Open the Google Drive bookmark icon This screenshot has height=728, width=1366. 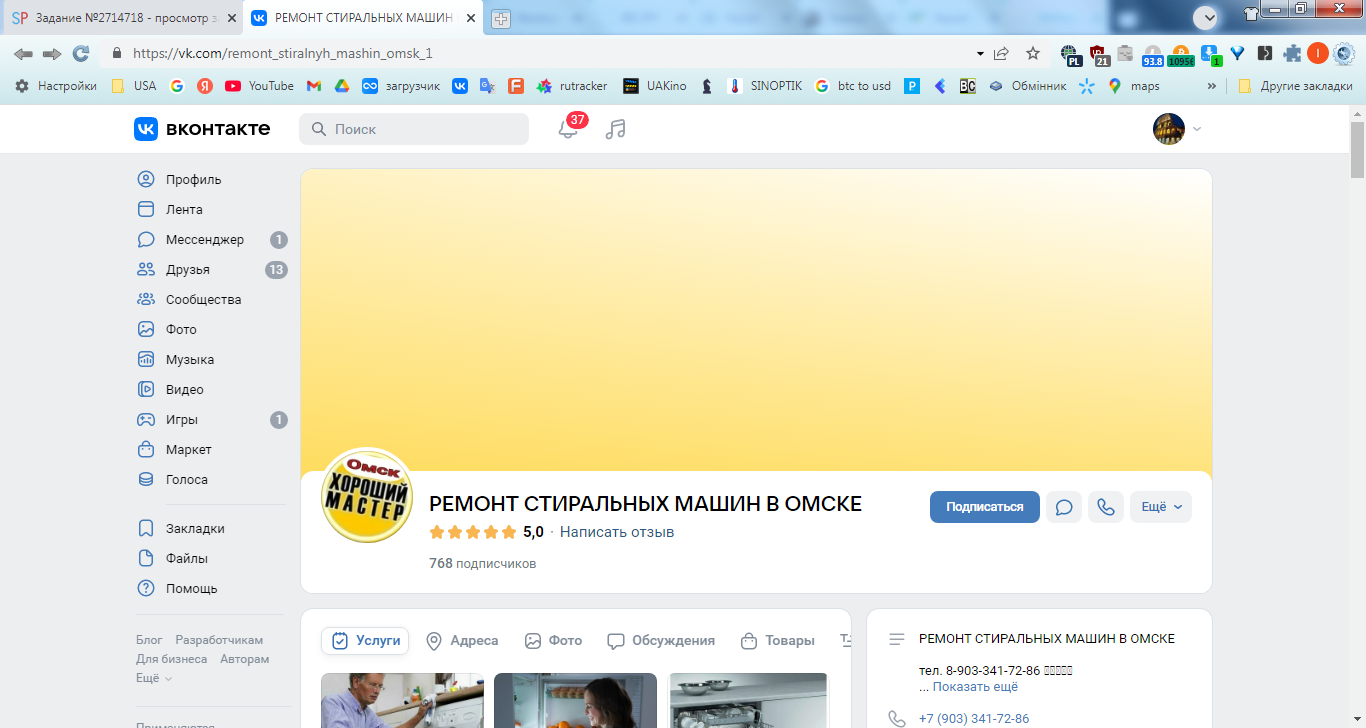click(x=341, y=86)
